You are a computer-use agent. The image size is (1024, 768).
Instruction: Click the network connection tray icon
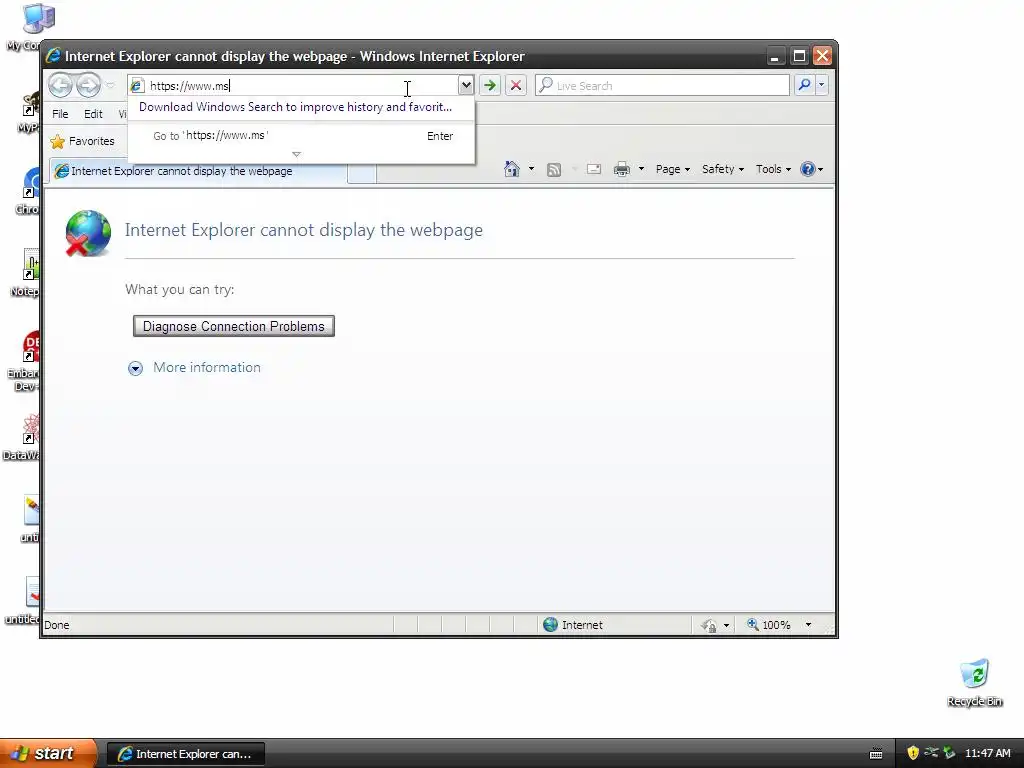[931, 753]
